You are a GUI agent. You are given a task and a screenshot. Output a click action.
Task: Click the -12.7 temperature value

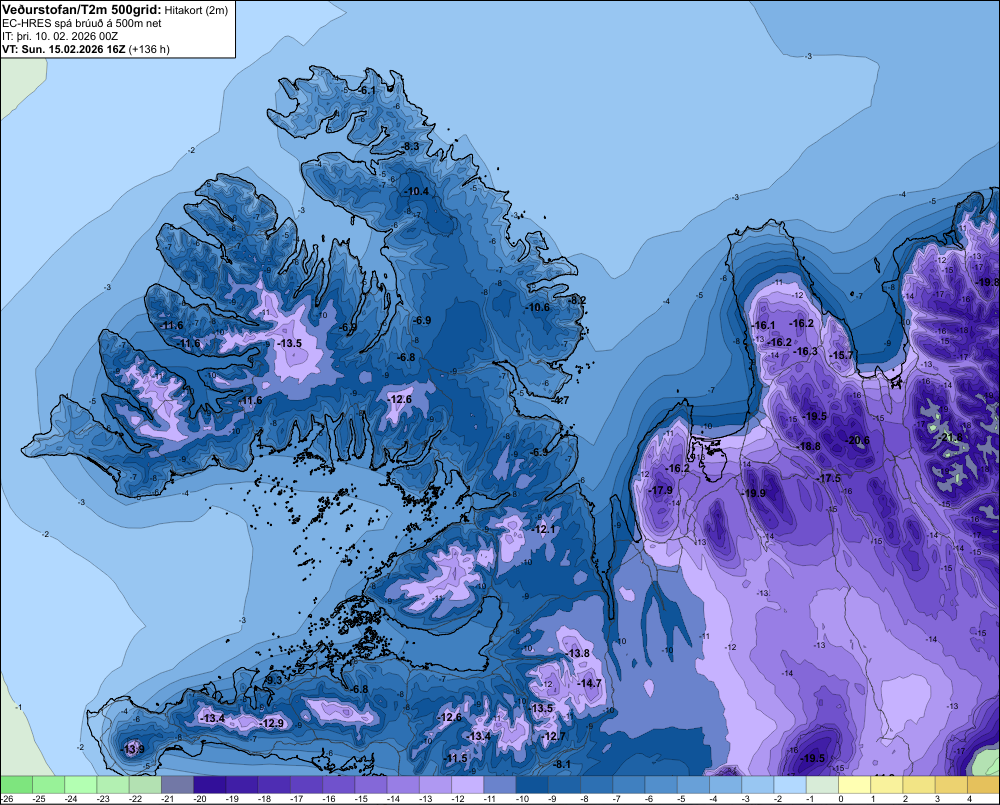(x=553, y=736)
